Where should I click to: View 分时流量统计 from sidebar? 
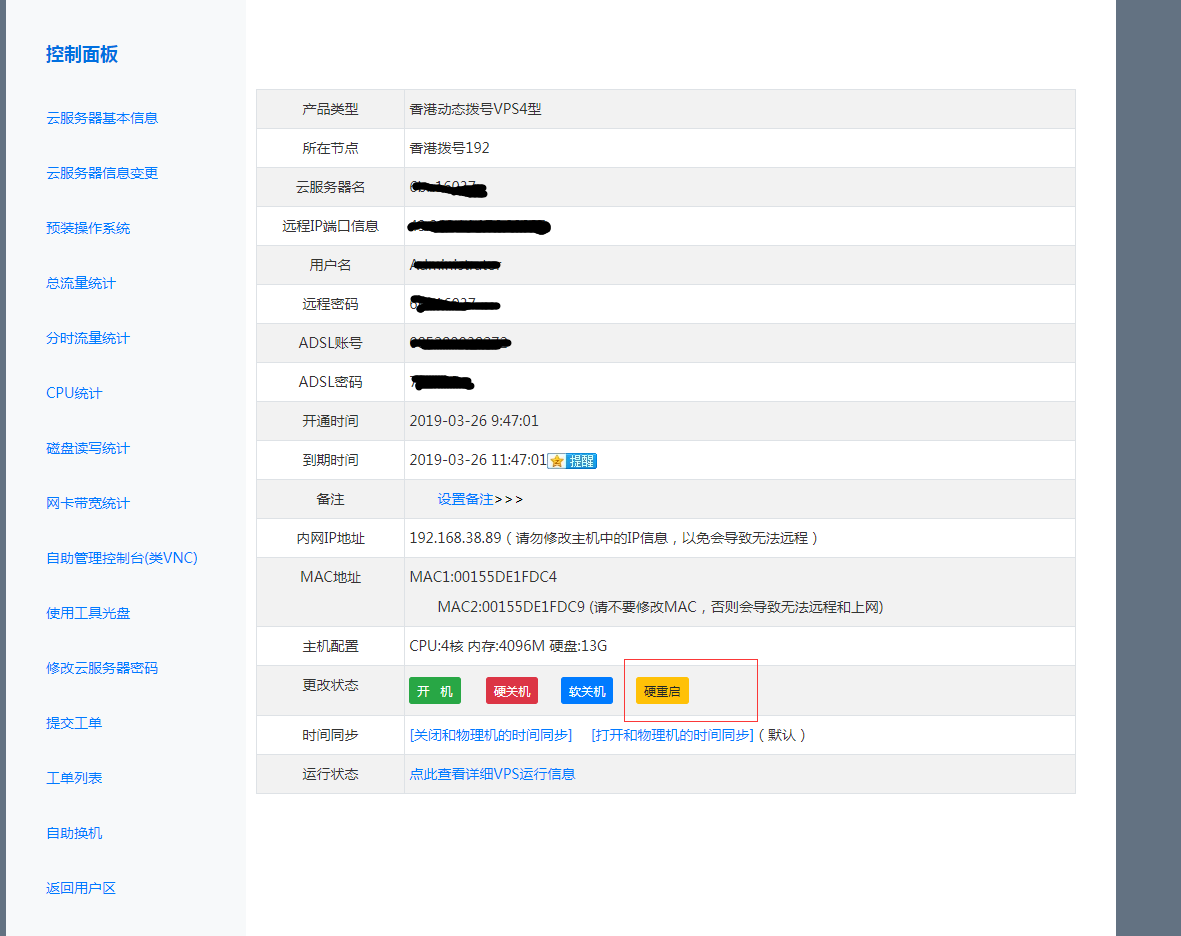pyautogui.click(x=88, y=338)
